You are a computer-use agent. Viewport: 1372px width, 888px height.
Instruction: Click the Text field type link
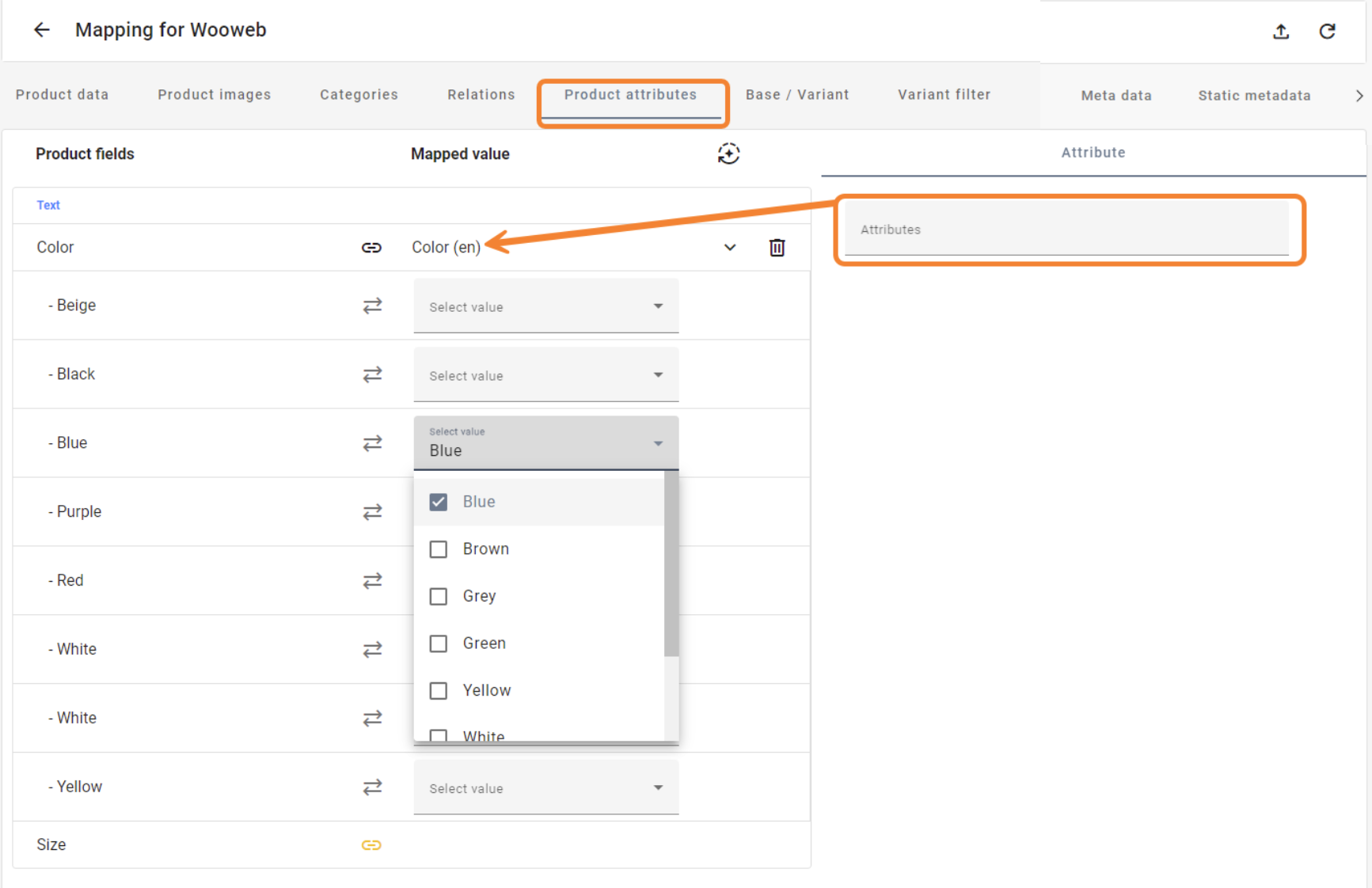(x=48, y=205)
